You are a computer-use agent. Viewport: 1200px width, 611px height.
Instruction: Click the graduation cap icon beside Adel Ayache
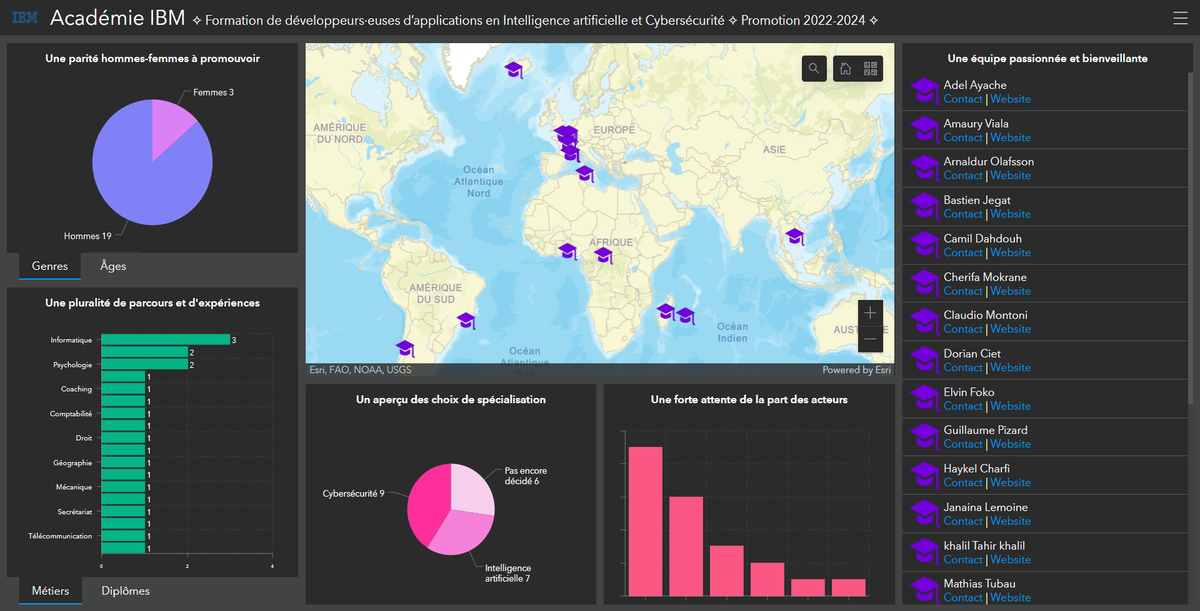(924, 92)
